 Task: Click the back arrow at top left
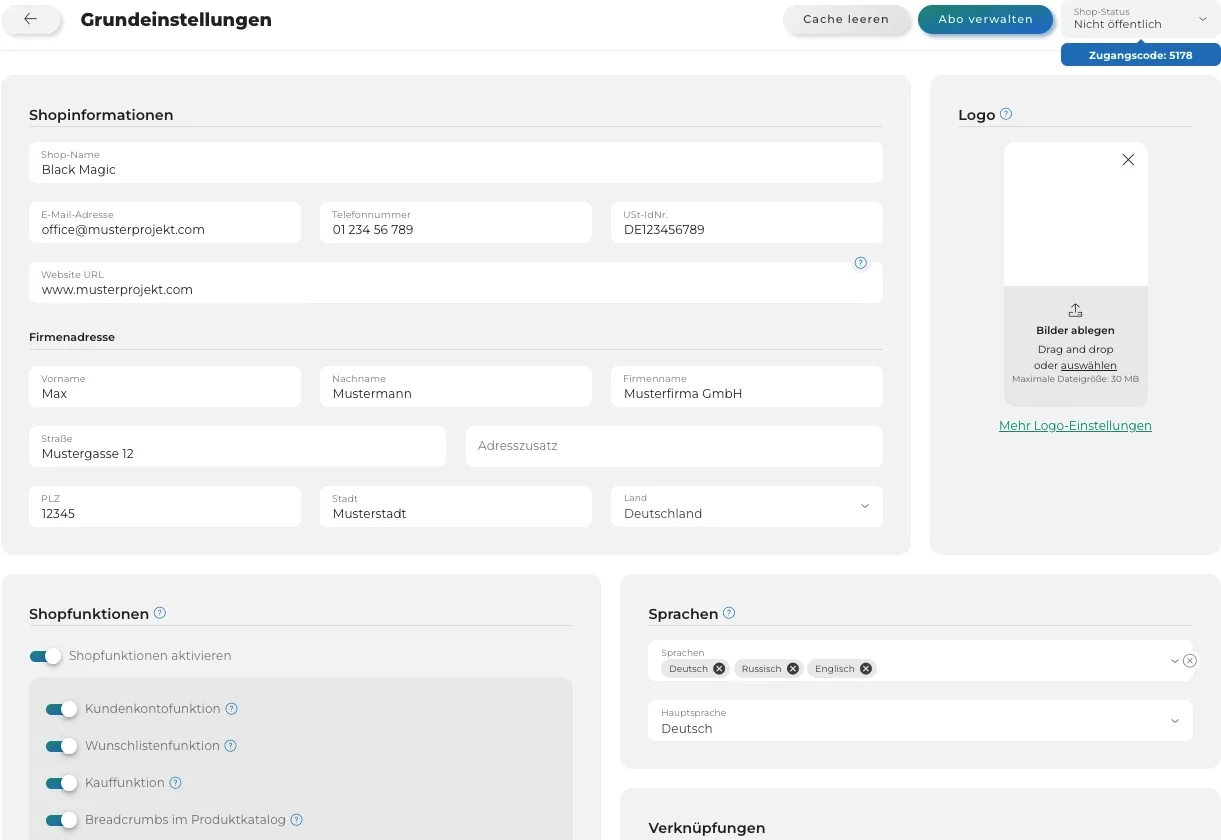[30, 19]
